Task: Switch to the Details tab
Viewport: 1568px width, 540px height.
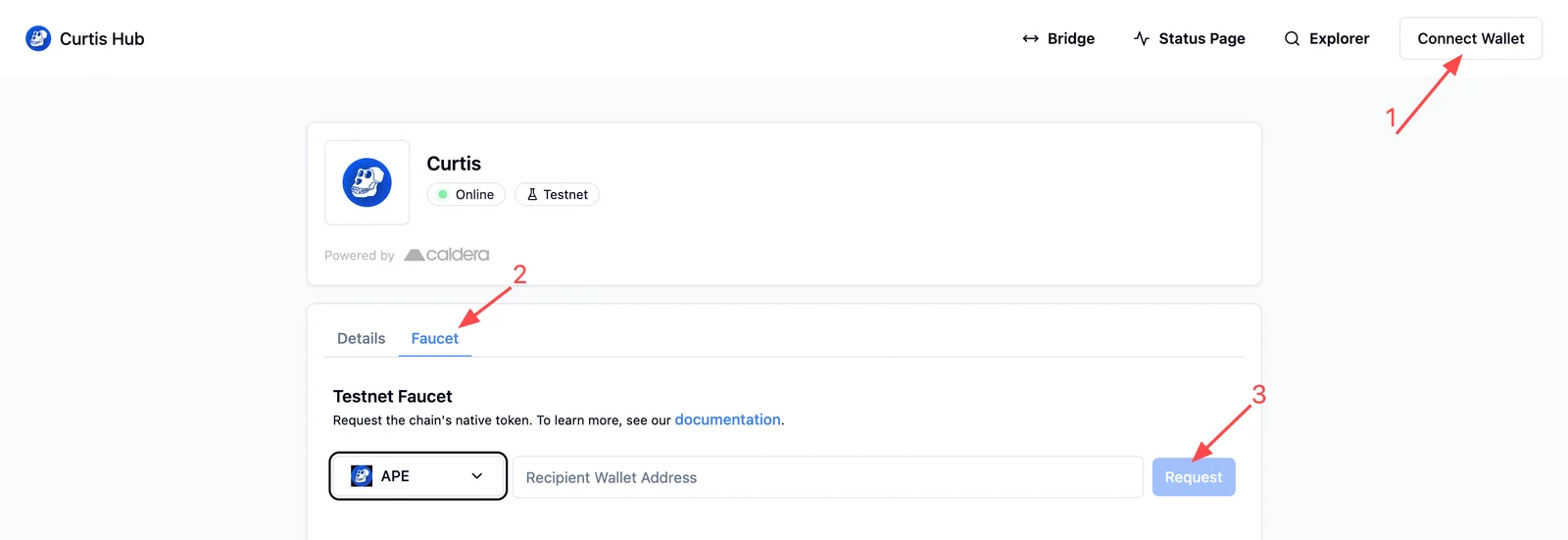Action: [x=361, y=338]
